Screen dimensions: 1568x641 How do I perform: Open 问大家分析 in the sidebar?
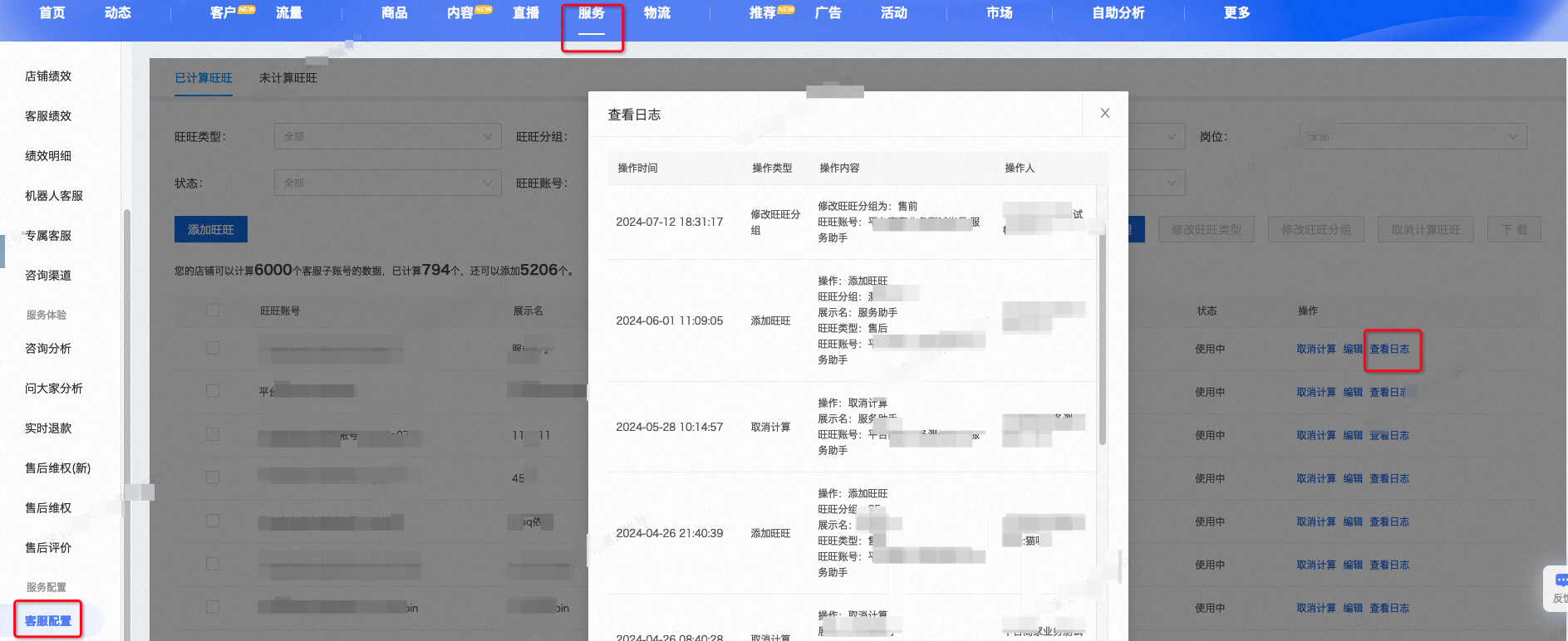pos(54,389)
